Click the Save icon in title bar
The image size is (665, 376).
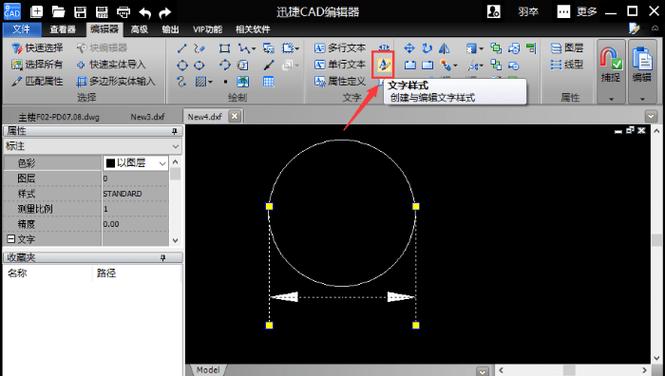click(80, 12)
